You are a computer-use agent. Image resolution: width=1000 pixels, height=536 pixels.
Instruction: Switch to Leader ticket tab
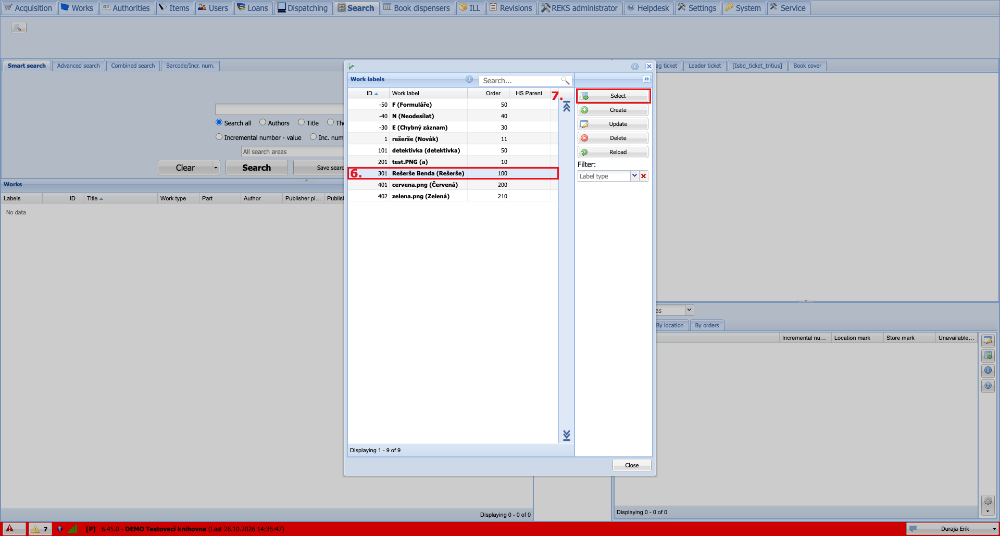705,66
